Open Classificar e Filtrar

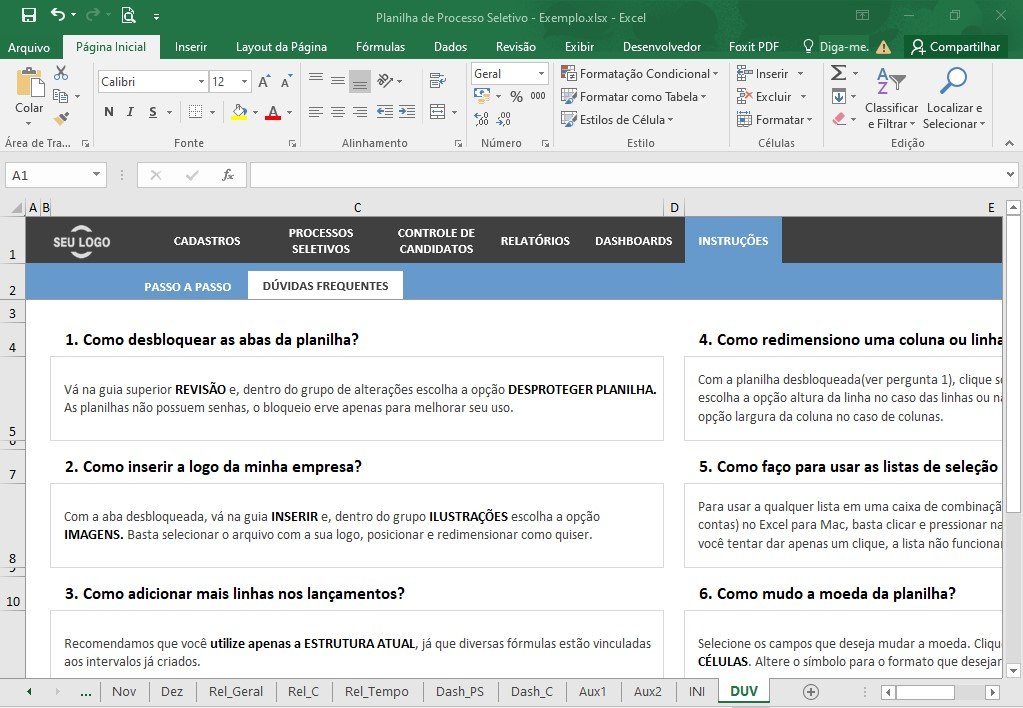pos(891,98)
